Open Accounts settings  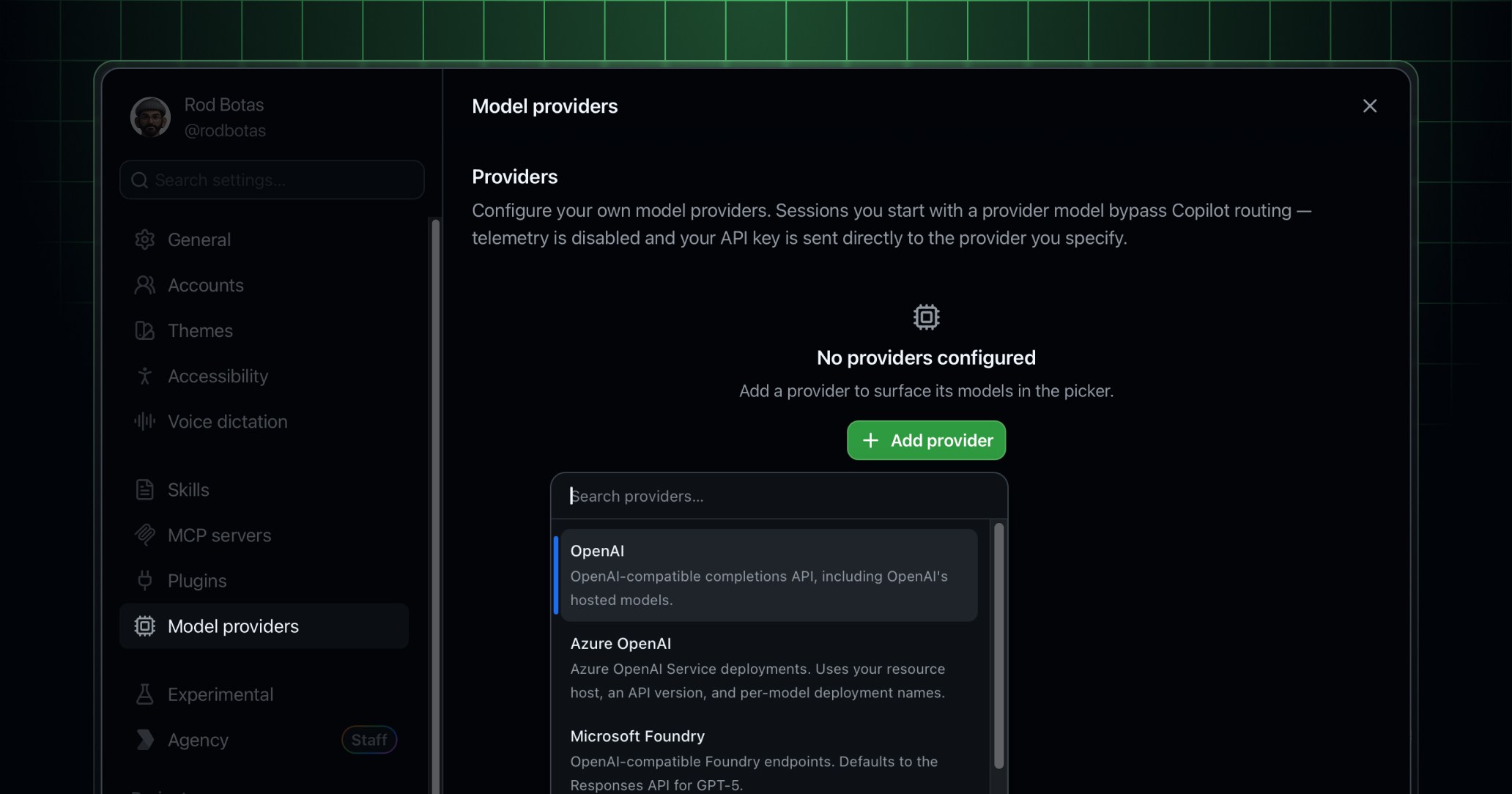[264, 285]
